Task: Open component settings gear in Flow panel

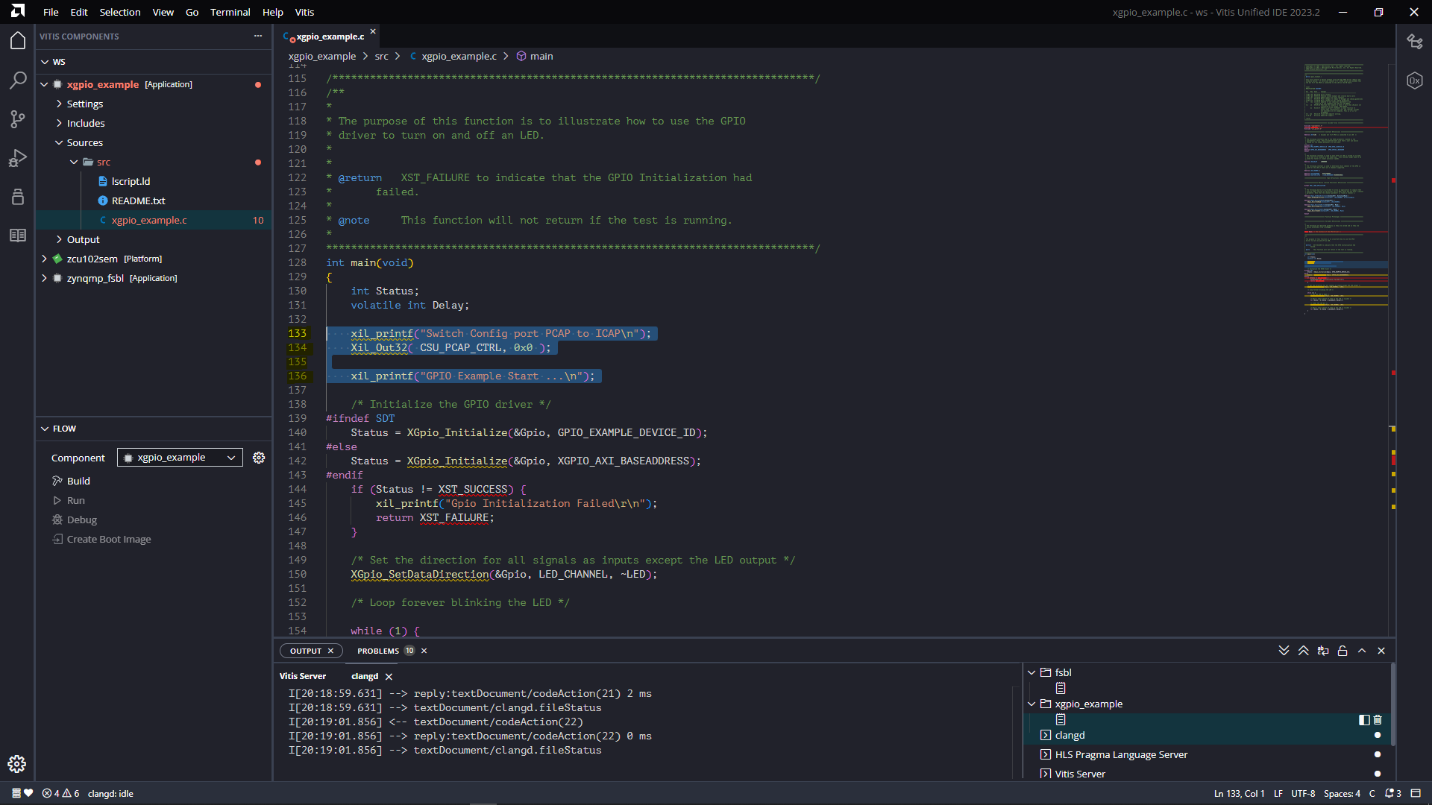Action: 259,458
